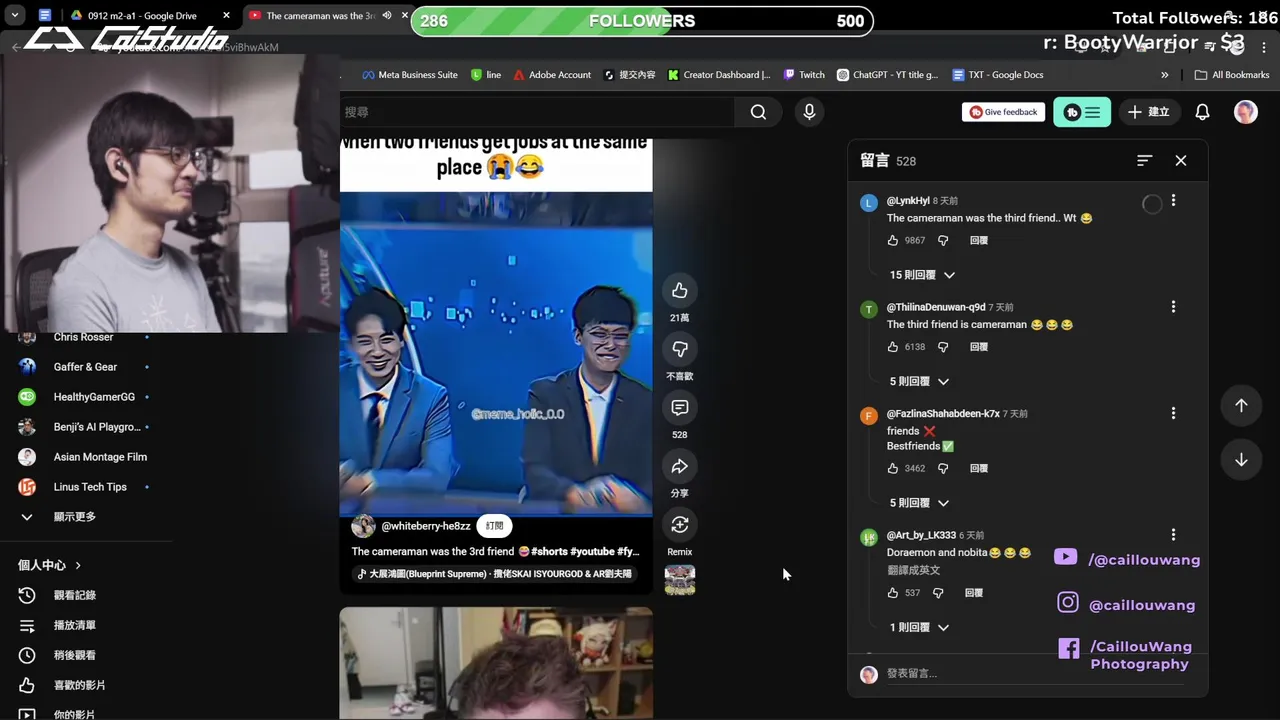Dislike @LynkHyl's comment
The height and width of the screenshot is (720, 1280).
[943, 241]
